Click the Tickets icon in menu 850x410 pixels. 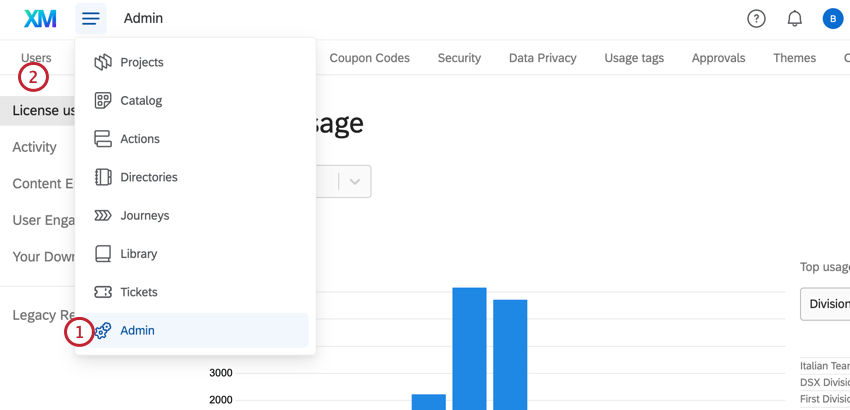(103, 292)
